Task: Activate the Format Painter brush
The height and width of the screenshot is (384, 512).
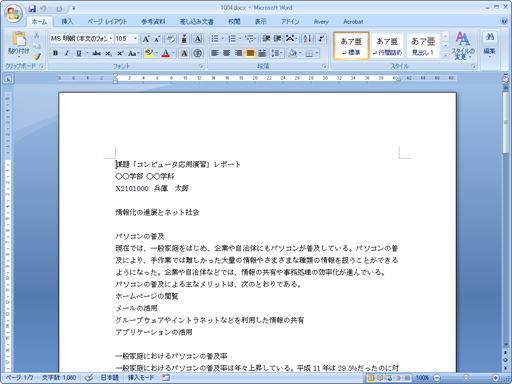Action: point(37,56)
